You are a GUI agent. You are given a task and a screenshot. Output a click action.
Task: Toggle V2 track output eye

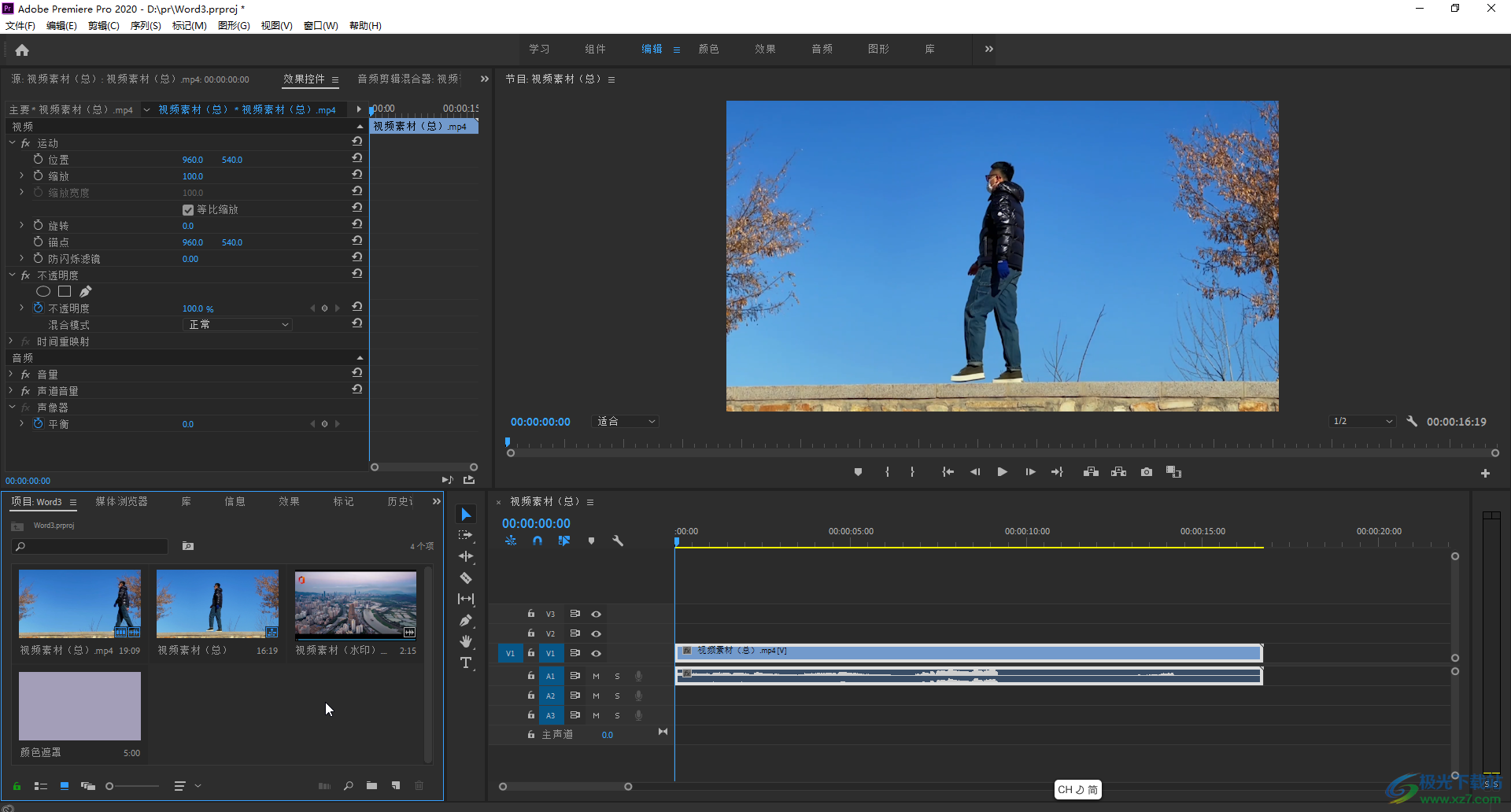coord(597,633)
